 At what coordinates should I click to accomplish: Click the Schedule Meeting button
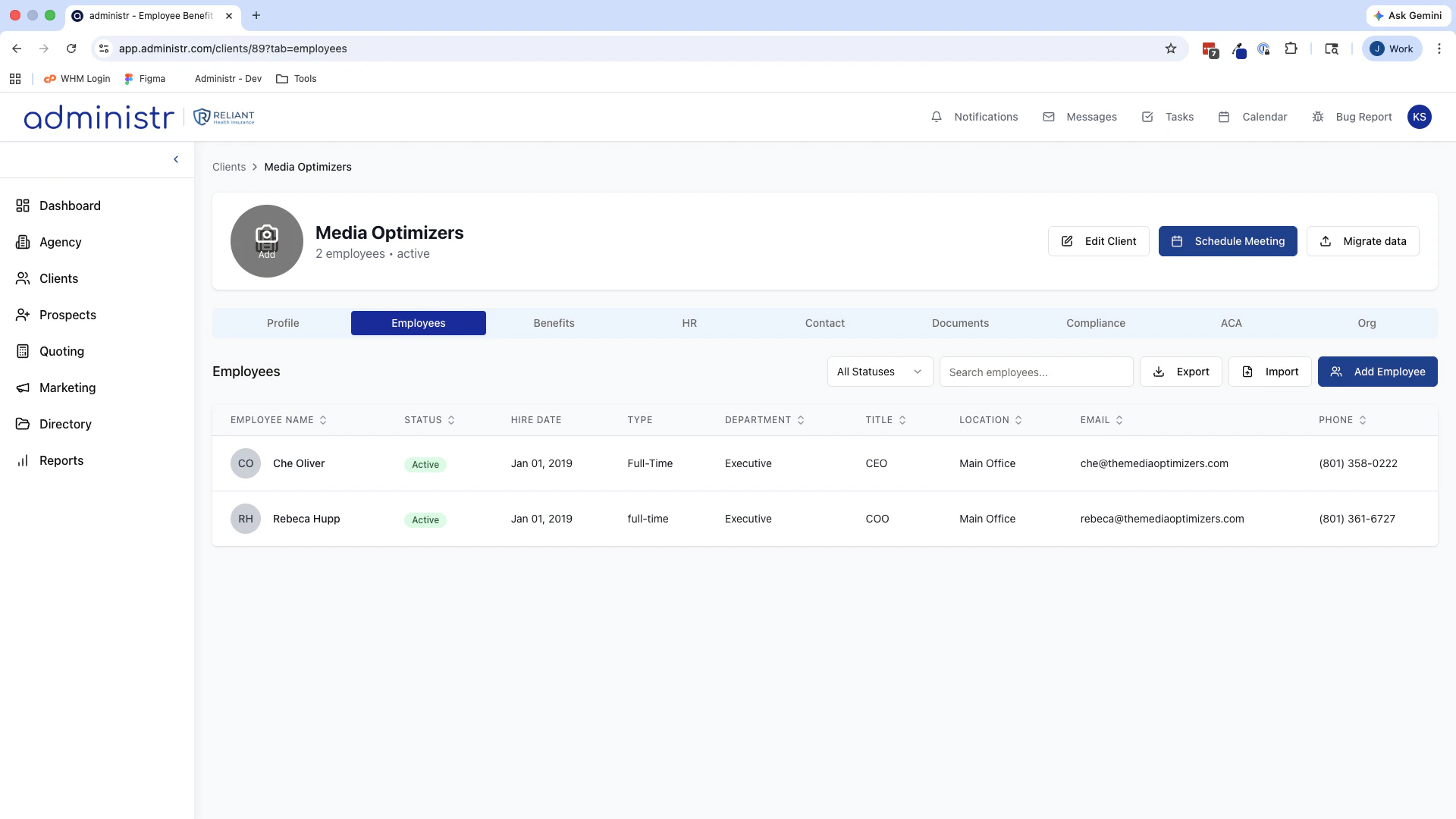[x=1228, y=241]
